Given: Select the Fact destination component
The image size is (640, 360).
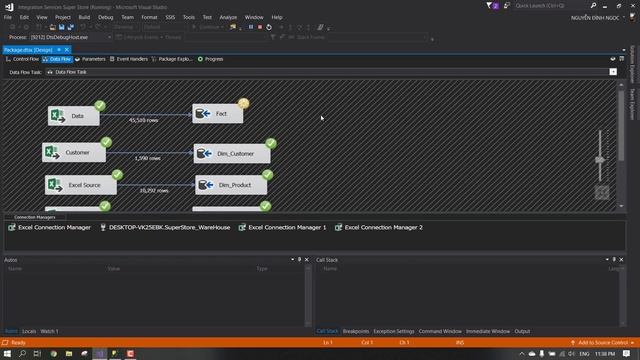Looking at the screenshot, I should pyautogui.click(x=218, y=113).
